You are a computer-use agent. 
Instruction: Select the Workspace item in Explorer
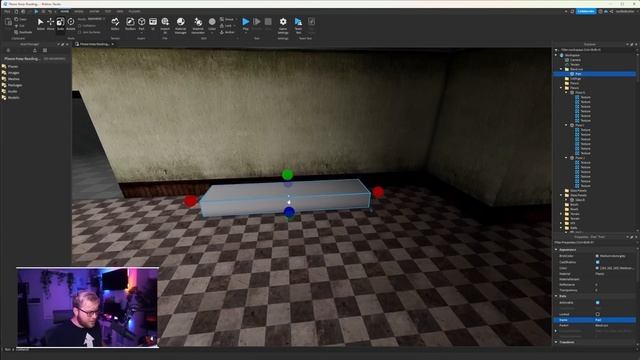coord(572,55)
